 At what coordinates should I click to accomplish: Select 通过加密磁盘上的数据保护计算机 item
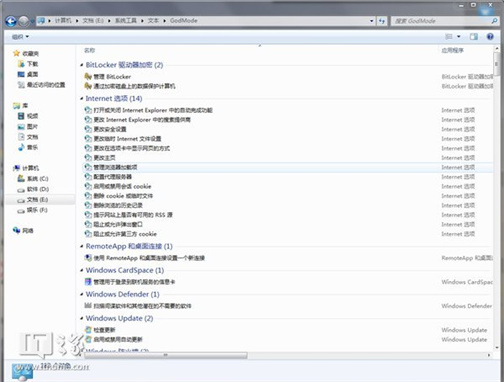134,86
